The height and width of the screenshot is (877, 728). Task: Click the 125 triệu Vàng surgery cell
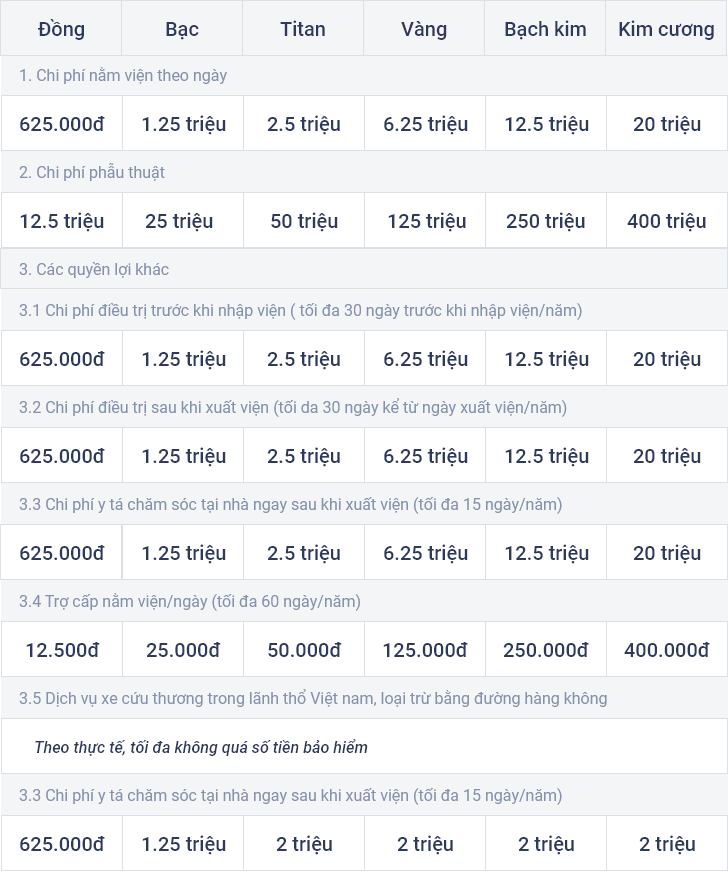coord(425,221)
